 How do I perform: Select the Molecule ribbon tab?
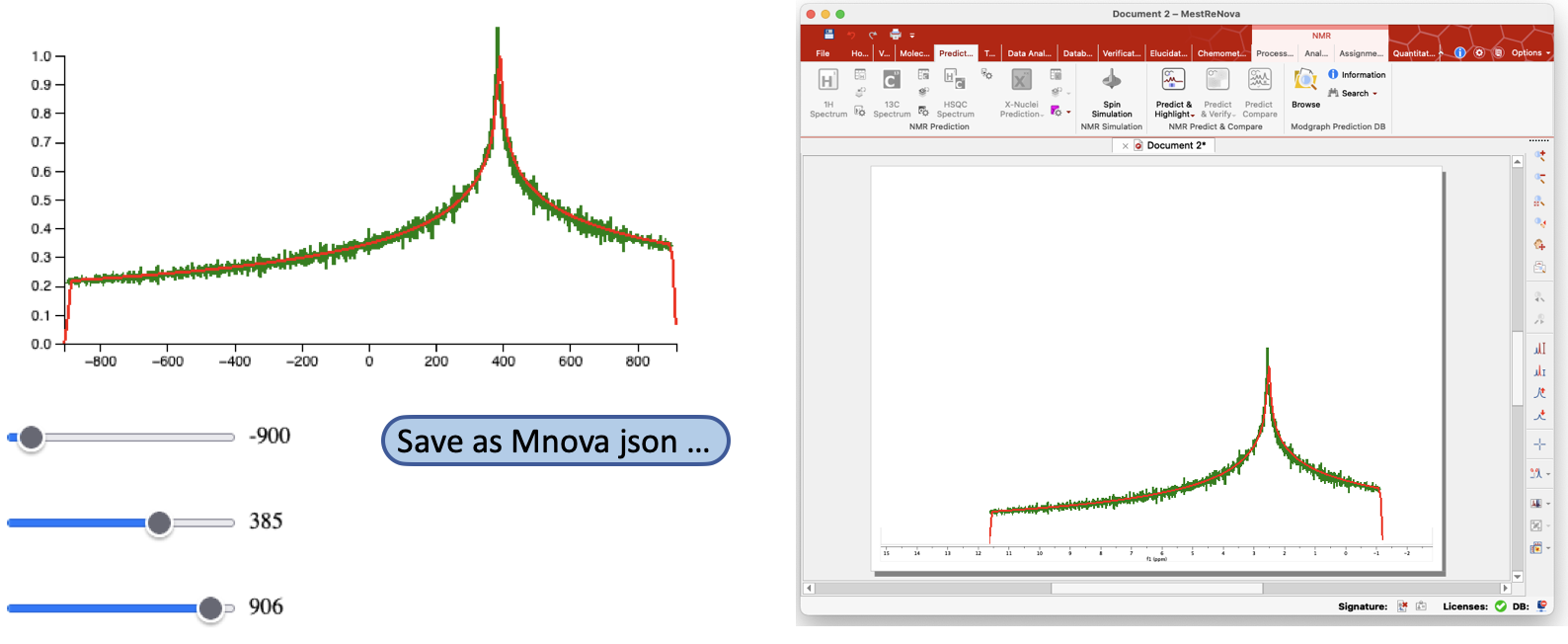pos(913,53)
